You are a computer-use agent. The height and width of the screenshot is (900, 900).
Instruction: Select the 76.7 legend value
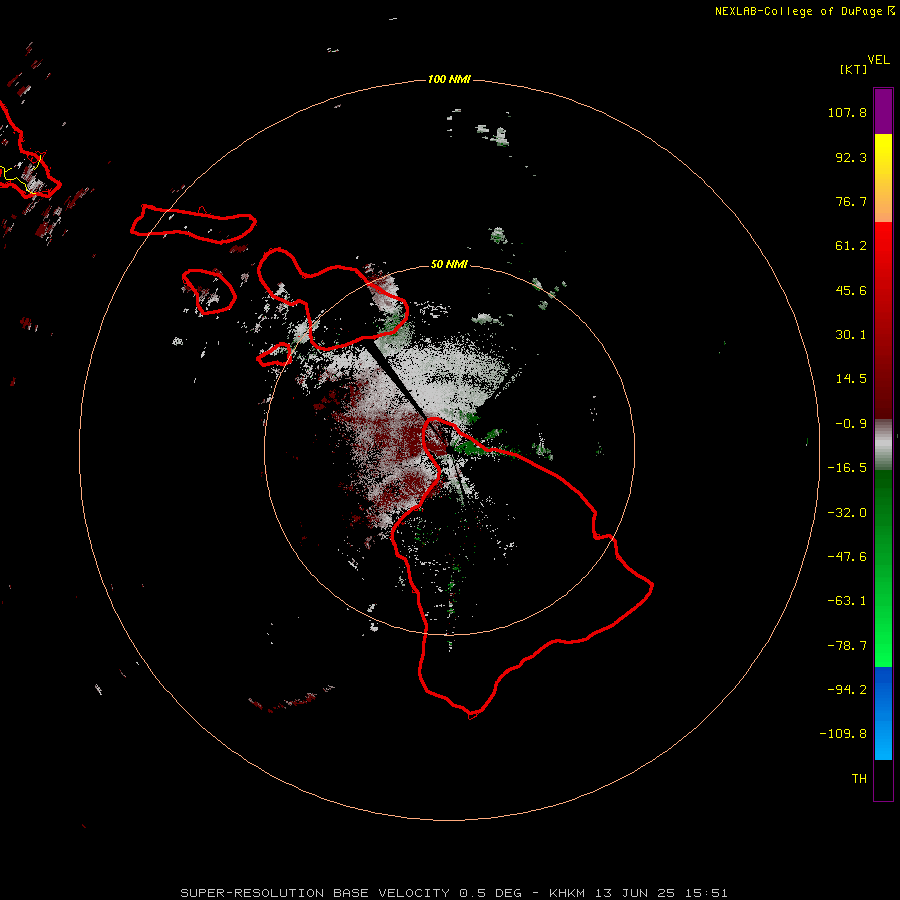click(851, 201)
